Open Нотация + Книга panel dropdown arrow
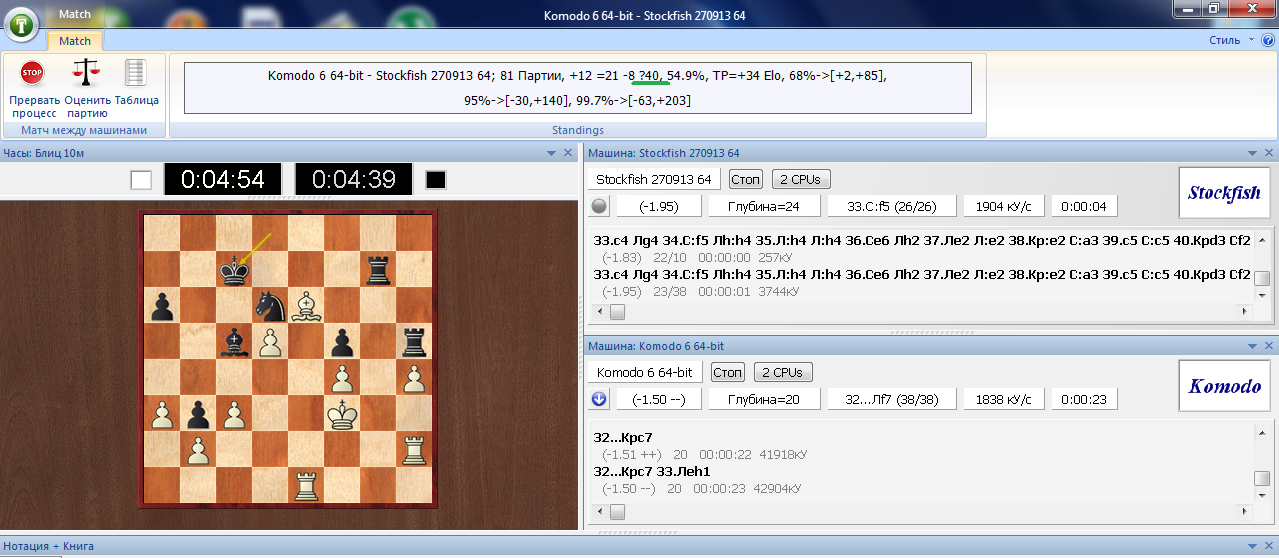Viewport: 1279px width, 558px height. (x=1252, y=546)
